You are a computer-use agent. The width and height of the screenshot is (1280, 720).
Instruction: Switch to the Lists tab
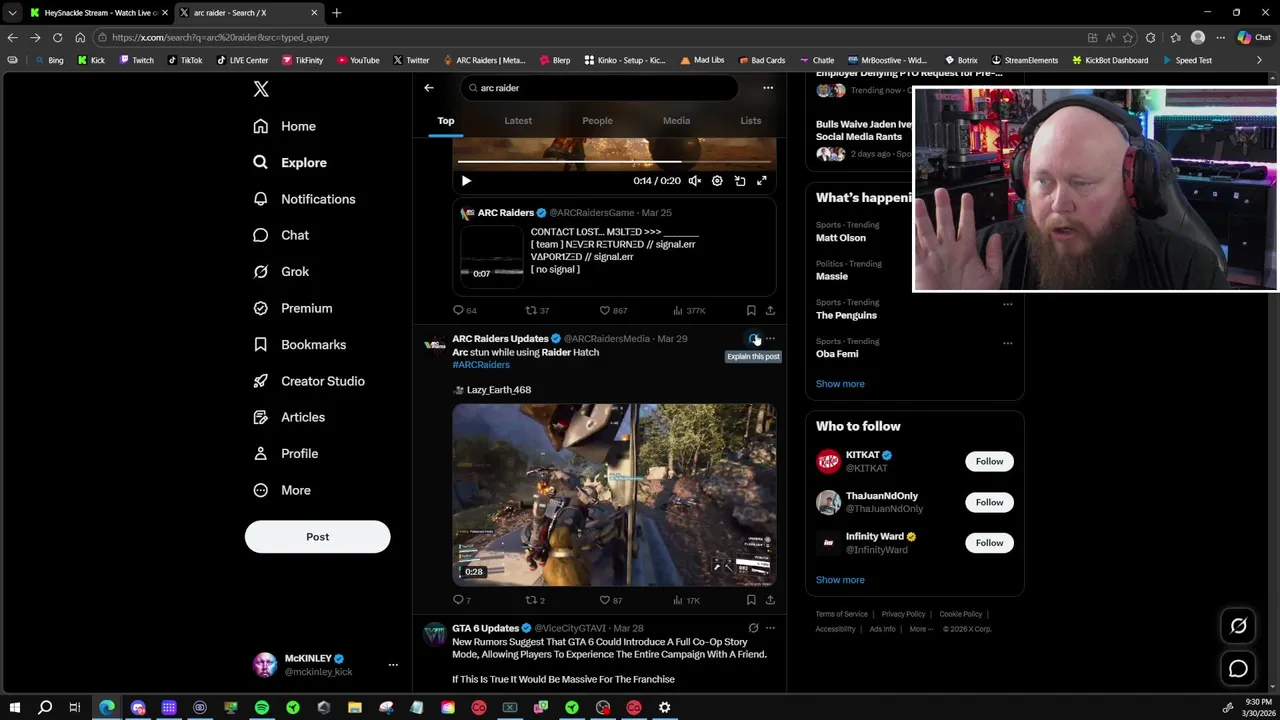coord(750,121)
